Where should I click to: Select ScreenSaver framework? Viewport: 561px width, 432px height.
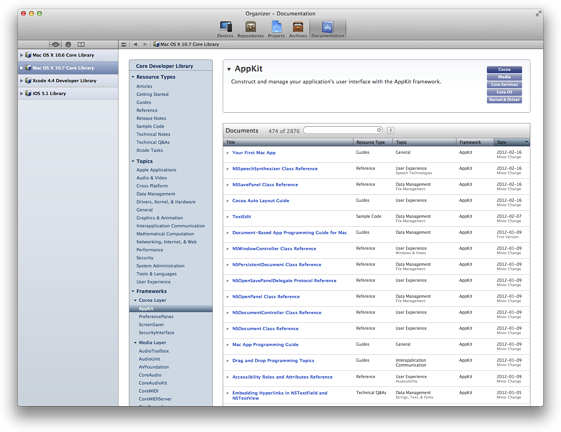(x=151, y=325)
